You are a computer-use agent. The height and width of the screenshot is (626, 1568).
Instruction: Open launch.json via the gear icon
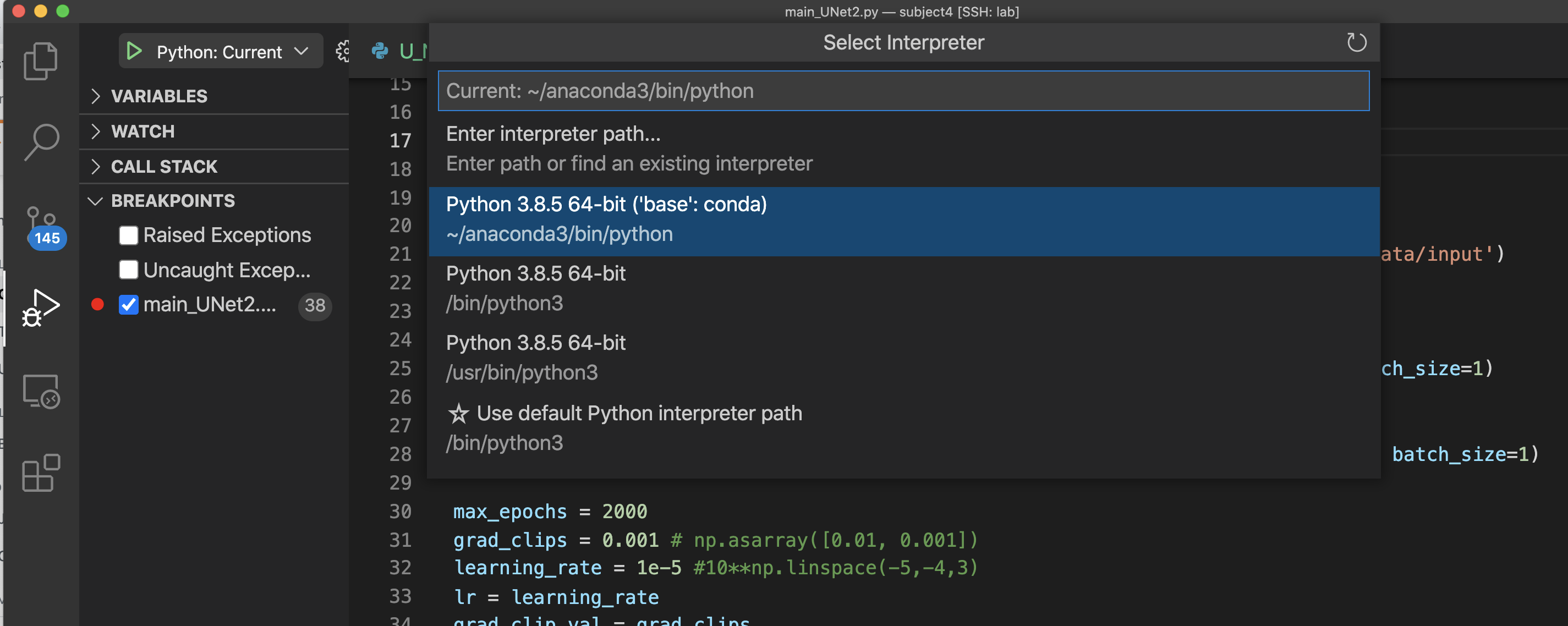coord(343,52)
